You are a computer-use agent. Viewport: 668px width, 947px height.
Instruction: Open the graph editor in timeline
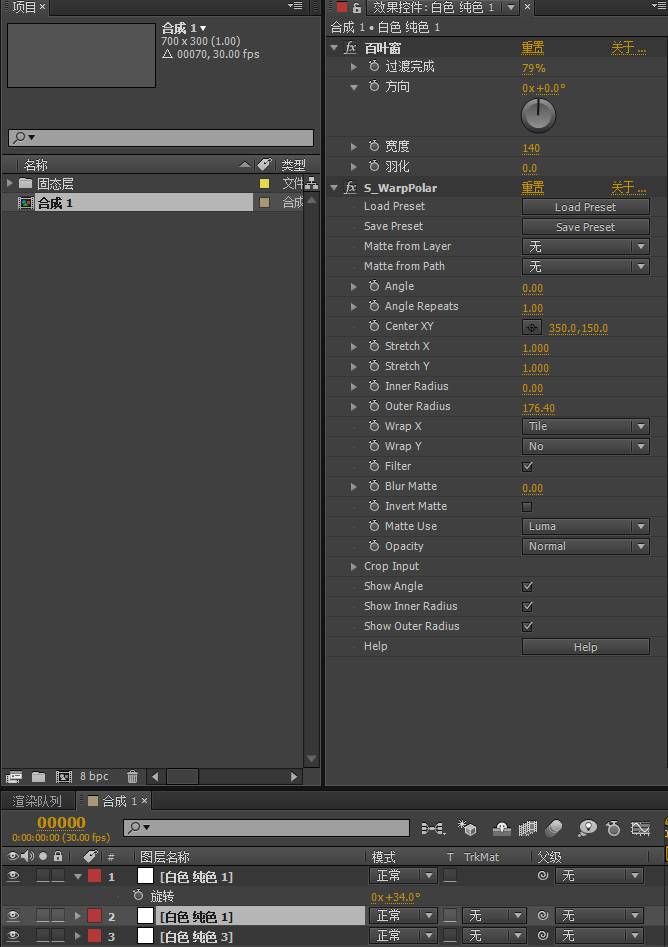click(x=640, y=829)
